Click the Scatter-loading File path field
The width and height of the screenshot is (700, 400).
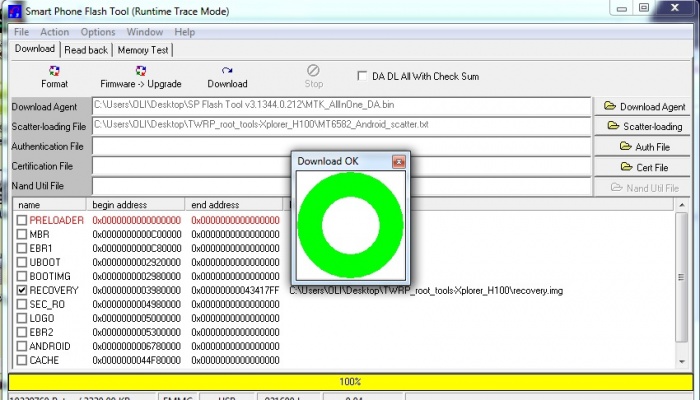click(342, 125)
